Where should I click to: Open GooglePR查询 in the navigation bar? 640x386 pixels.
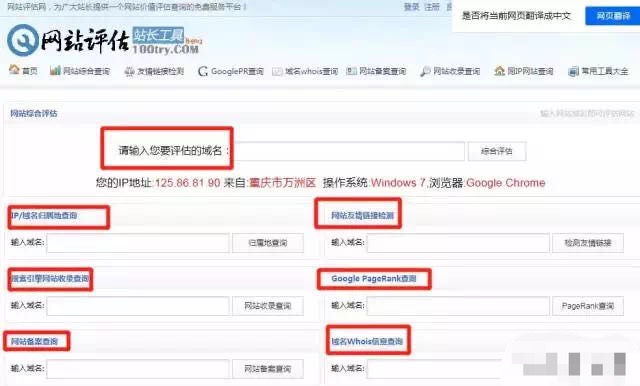coord(237,71)
